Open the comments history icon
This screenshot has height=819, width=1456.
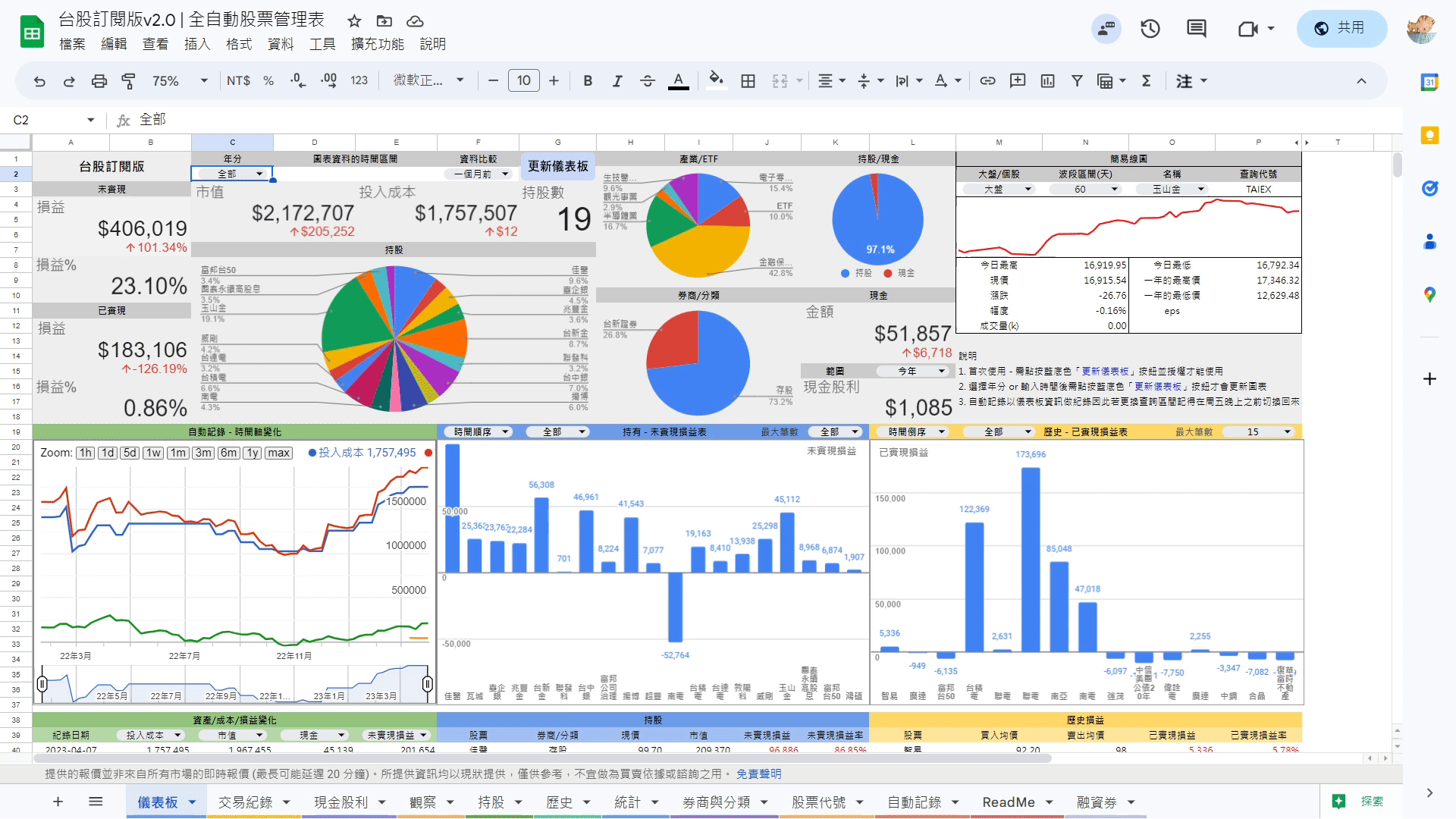[1196, 29]
